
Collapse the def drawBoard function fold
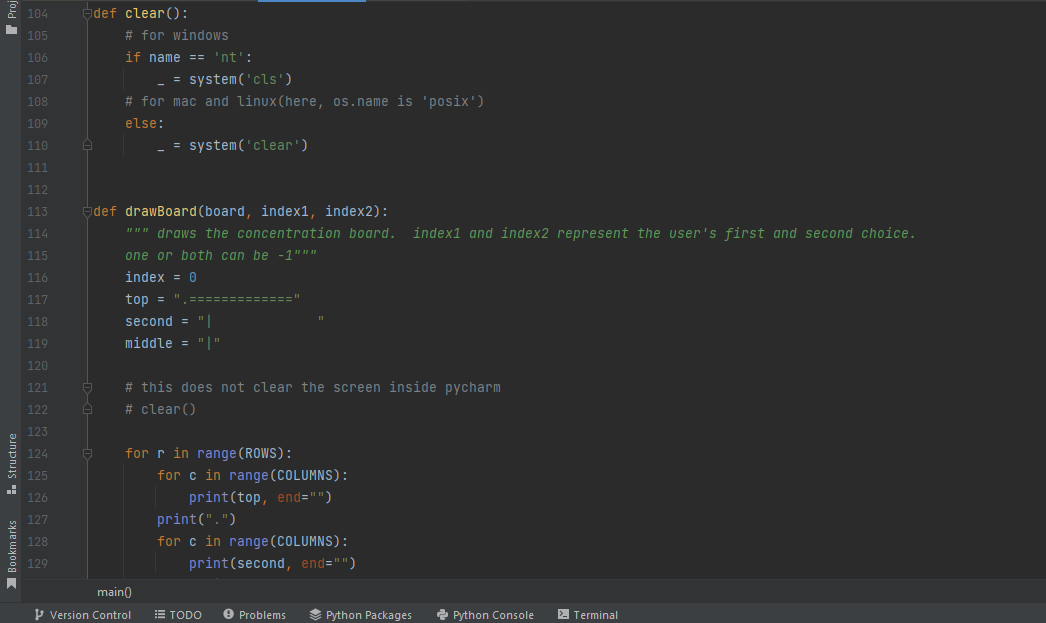click(87, 211)
